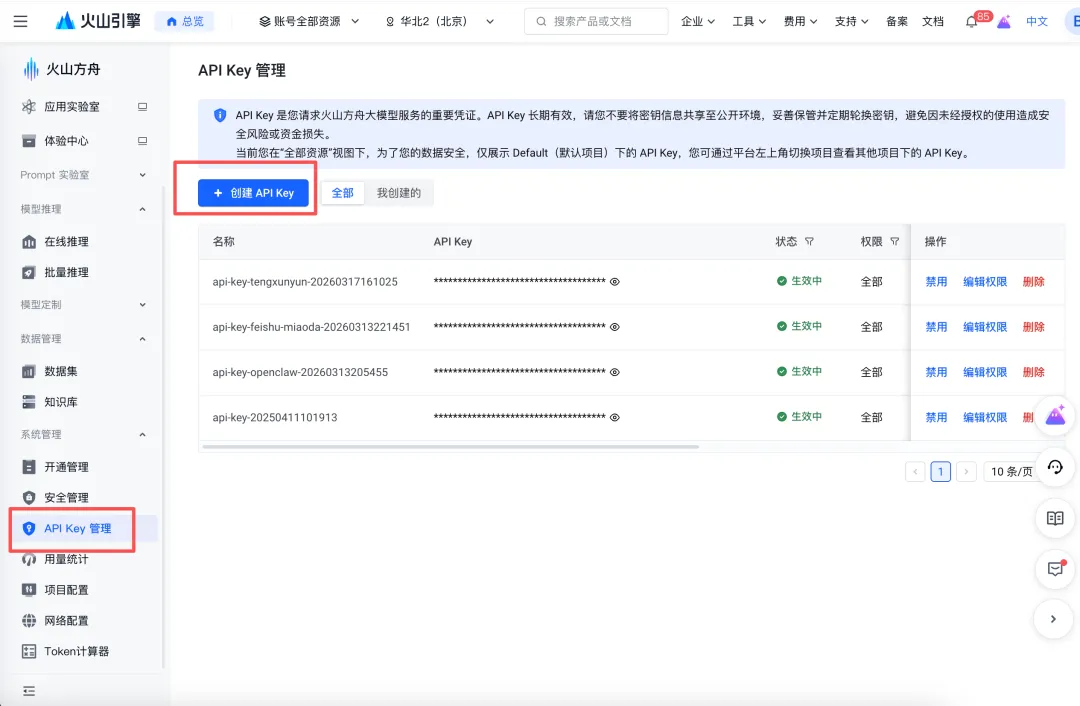Click the 火山方舟 product logo
This screenshot has width=1080, height=706.
pyautogui.click(x=62, y=69)
